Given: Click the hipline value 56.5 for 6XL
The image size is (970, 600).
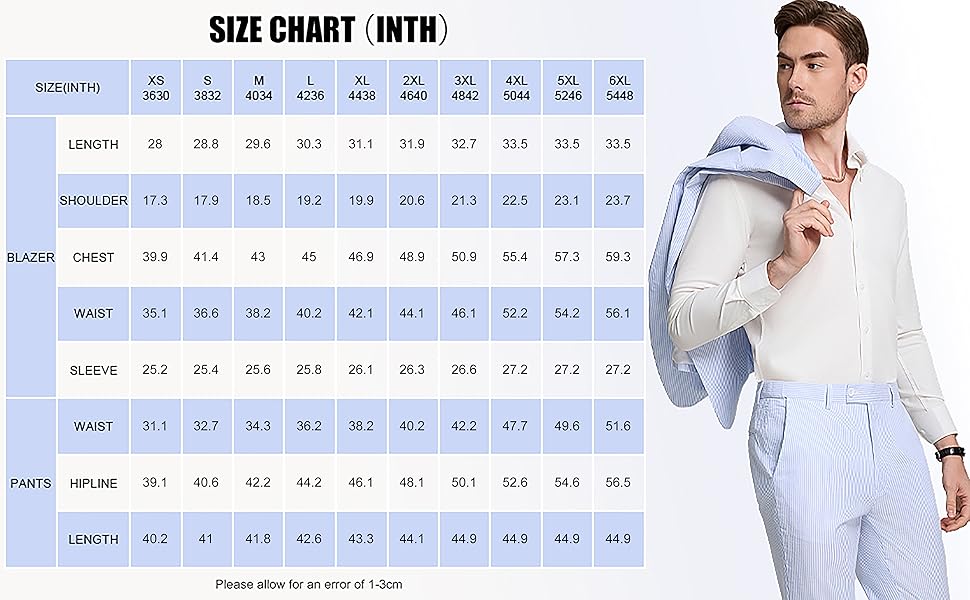Looking at the screenshot, I should (x=618, y=483).
